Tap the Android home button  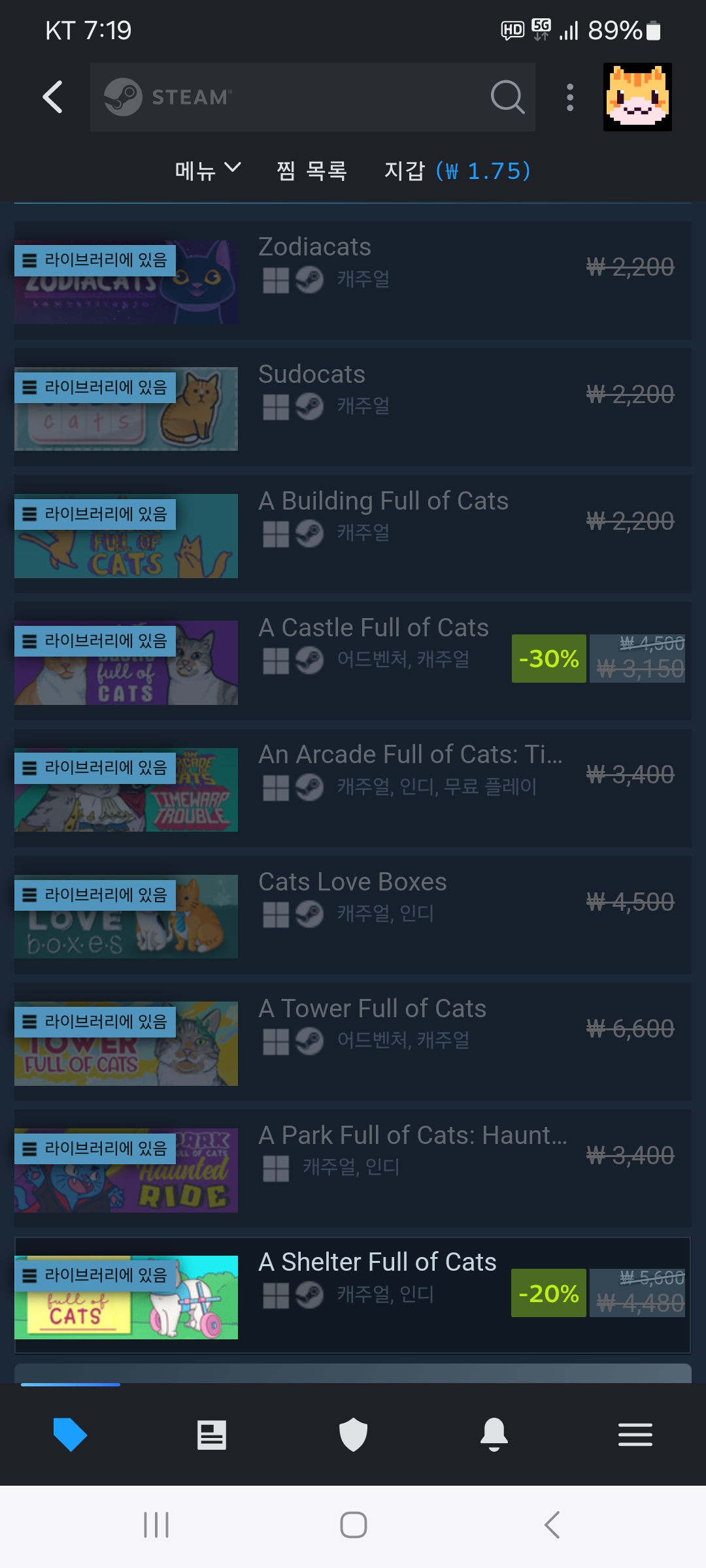353,1525
